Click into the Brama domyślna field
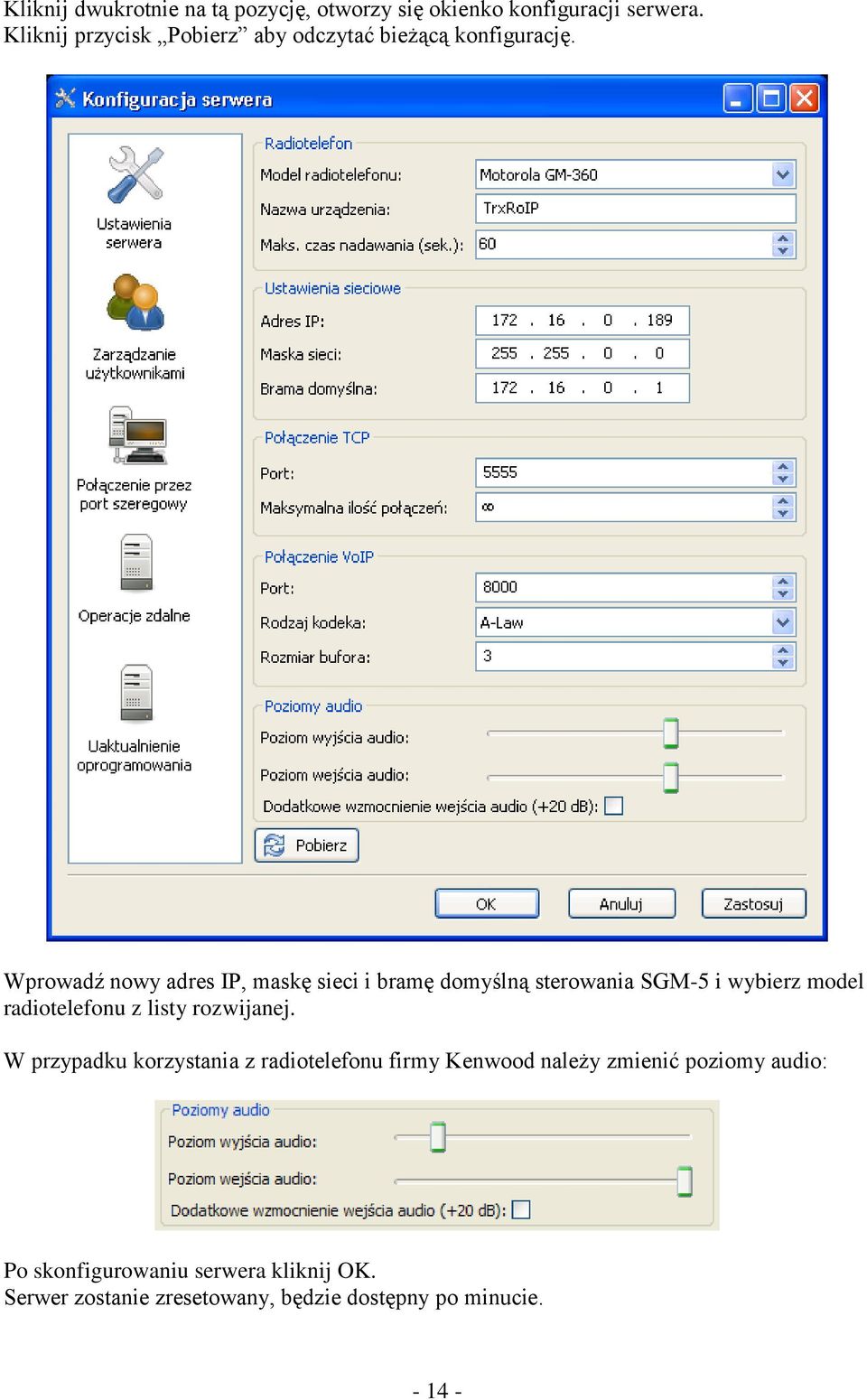The height and width of the screenshot is (1400, 867). tap(583, 387)
